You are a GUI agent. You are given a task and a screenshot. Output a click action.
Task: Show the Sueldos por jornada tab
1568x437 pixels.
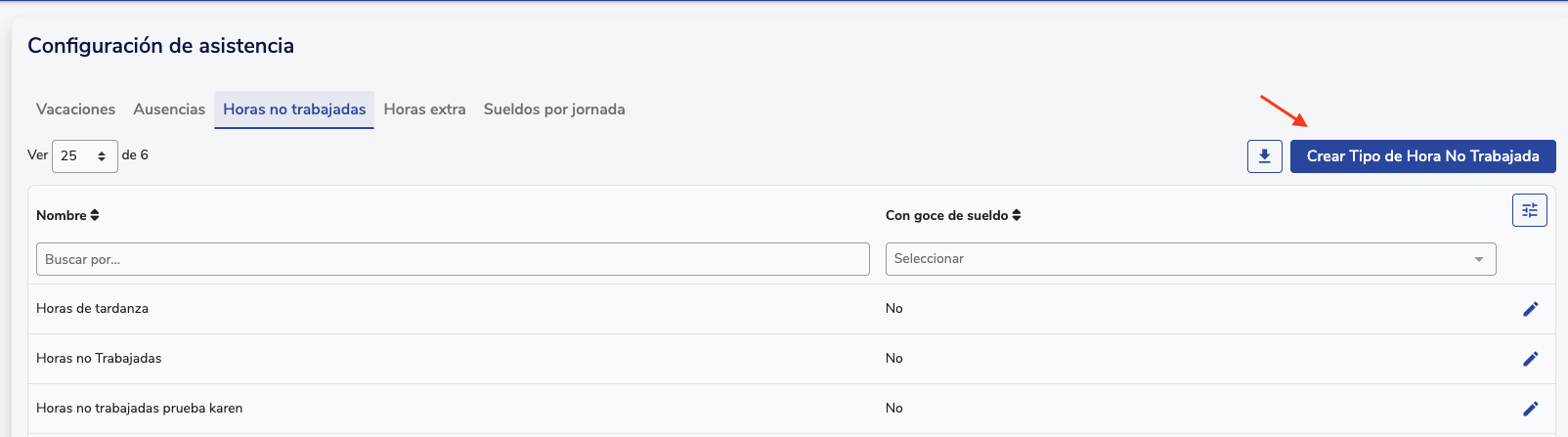point(554,109)
